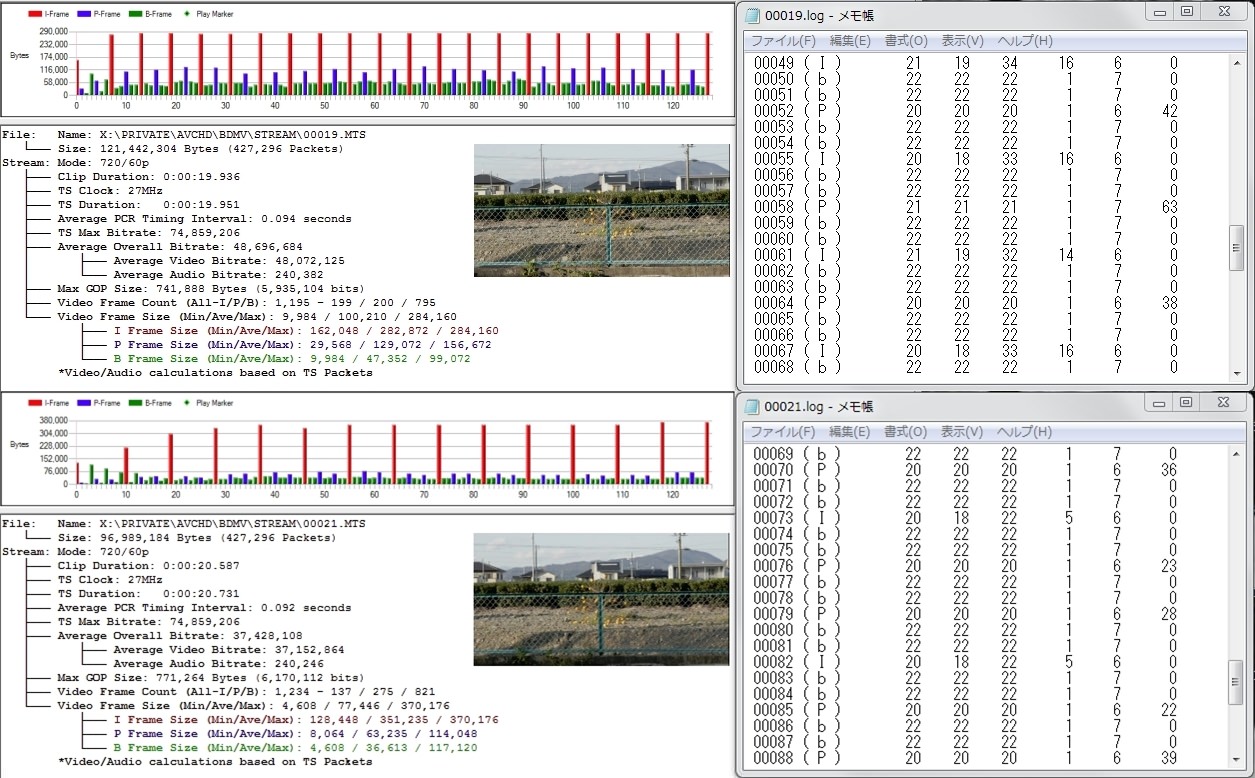
Task: Click the Notepad icon in 00019.log title bar
Action: (752, 15)
